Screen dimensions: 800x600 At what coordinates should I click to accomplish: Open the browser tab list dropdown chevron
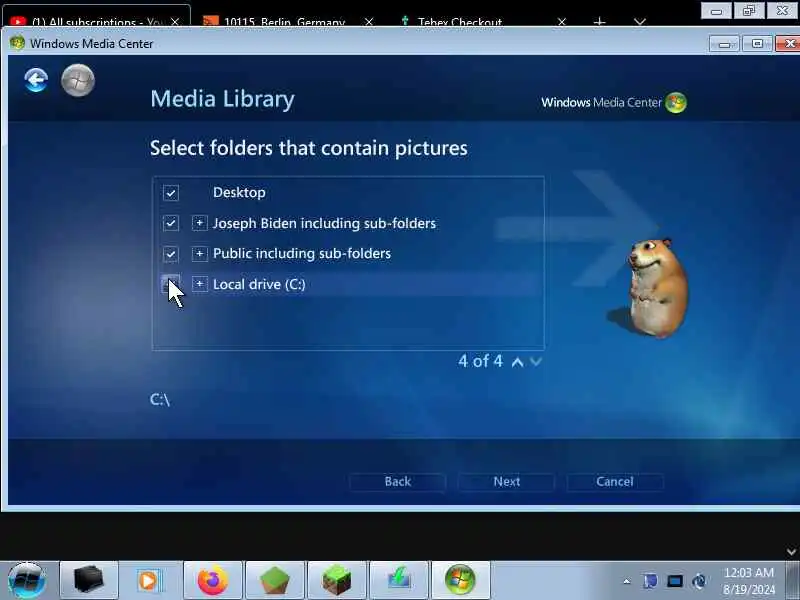click(640, 22)
